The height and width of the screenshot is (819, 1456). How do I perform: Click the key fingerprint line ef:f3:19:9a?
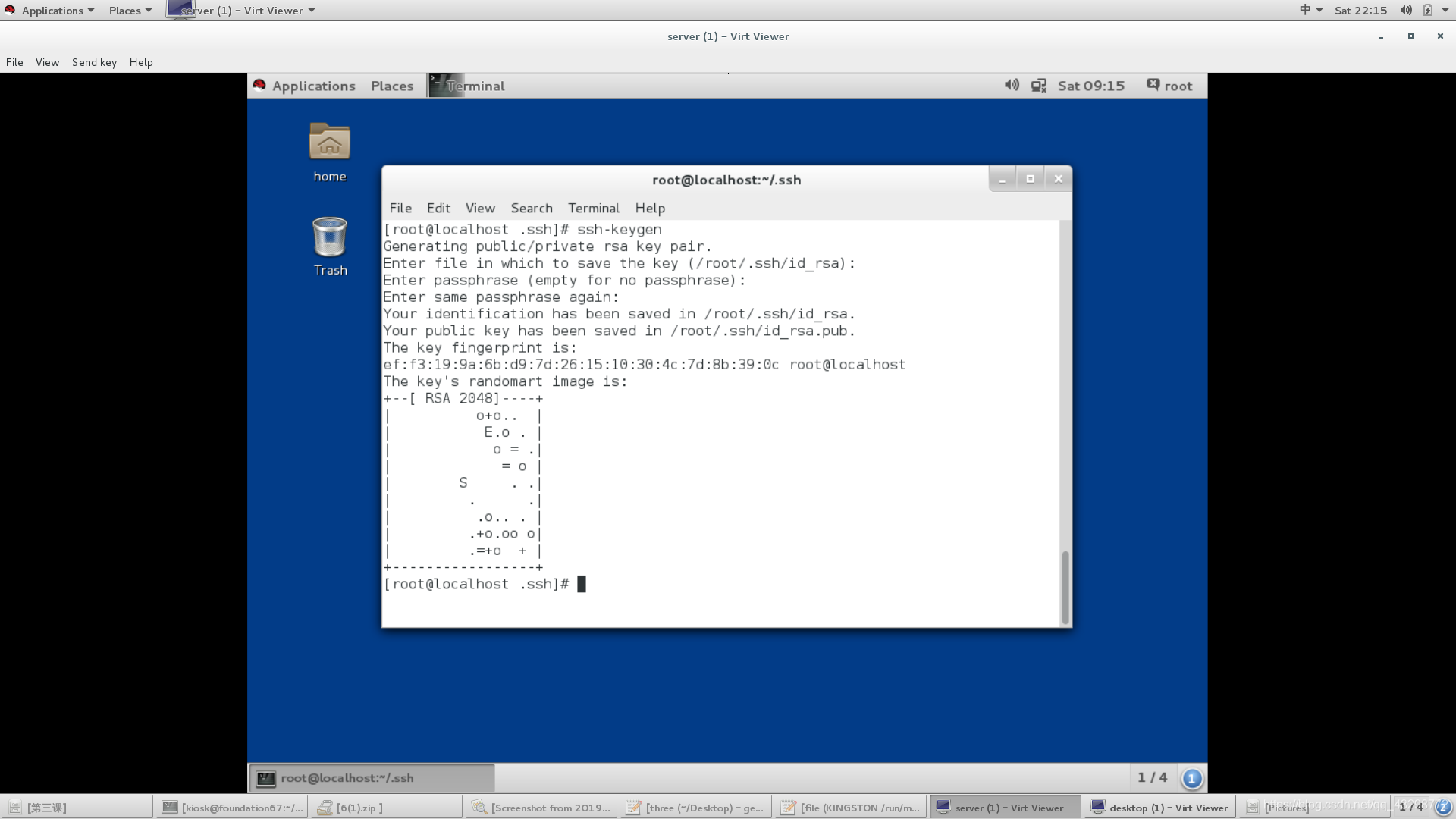644,365
